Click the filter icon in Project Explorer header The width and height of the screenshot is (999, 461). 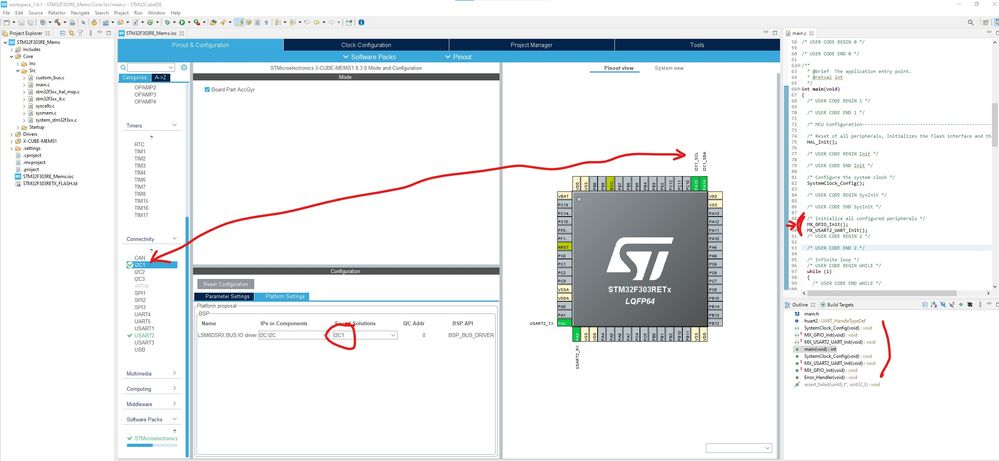[x=80, y=32]
